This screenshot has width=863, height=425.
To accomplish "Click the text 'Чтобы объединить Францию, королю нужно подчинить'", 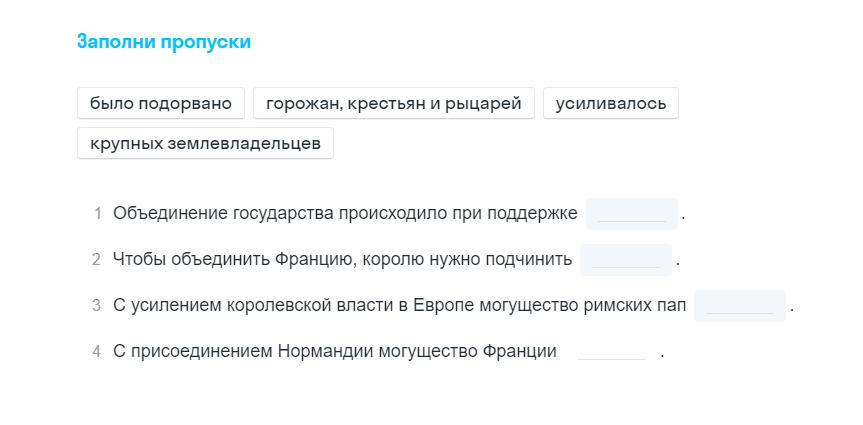I will point(342,260).
